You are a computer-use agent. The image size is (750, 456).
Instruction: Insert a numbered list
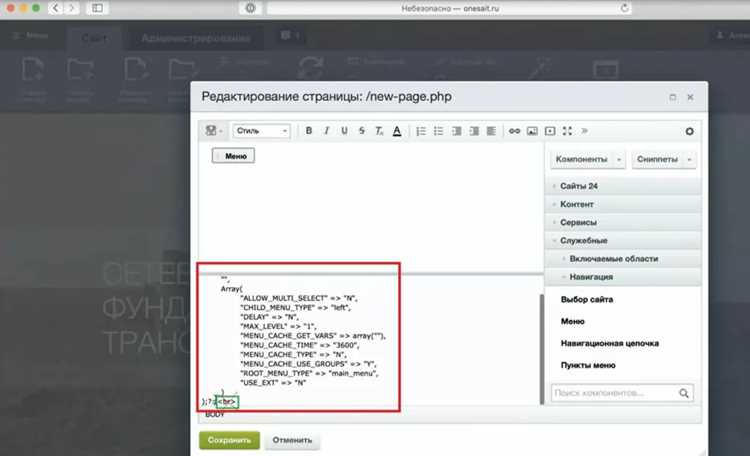pyautogui.click(x=421, y=131)
